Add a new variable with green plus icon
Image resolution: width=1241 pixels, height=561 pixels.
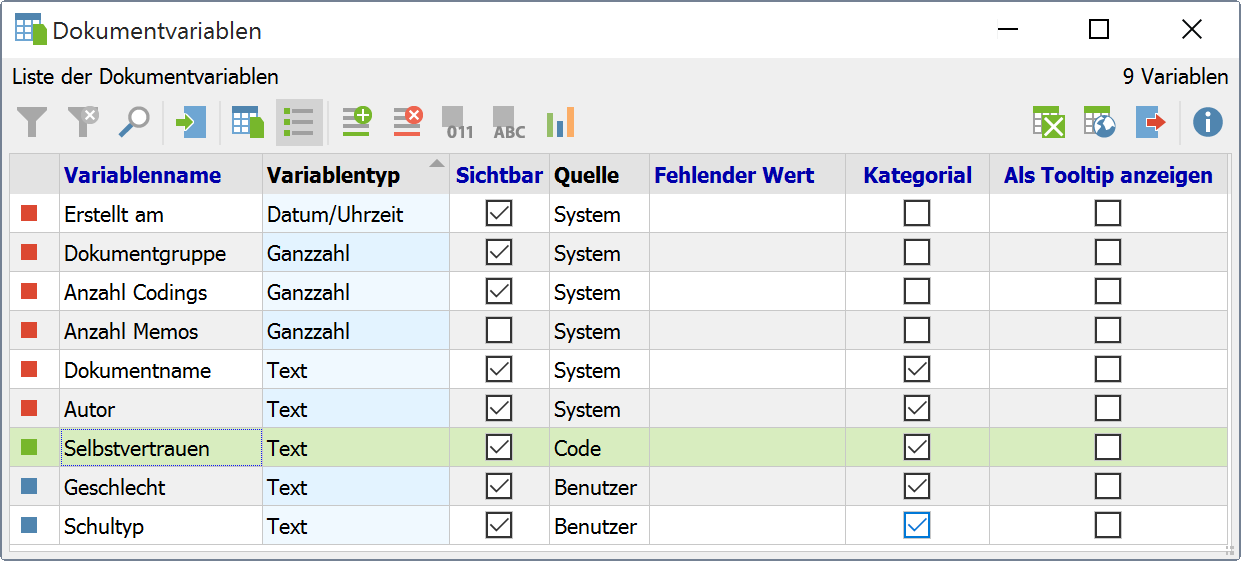tap(356, 122)
